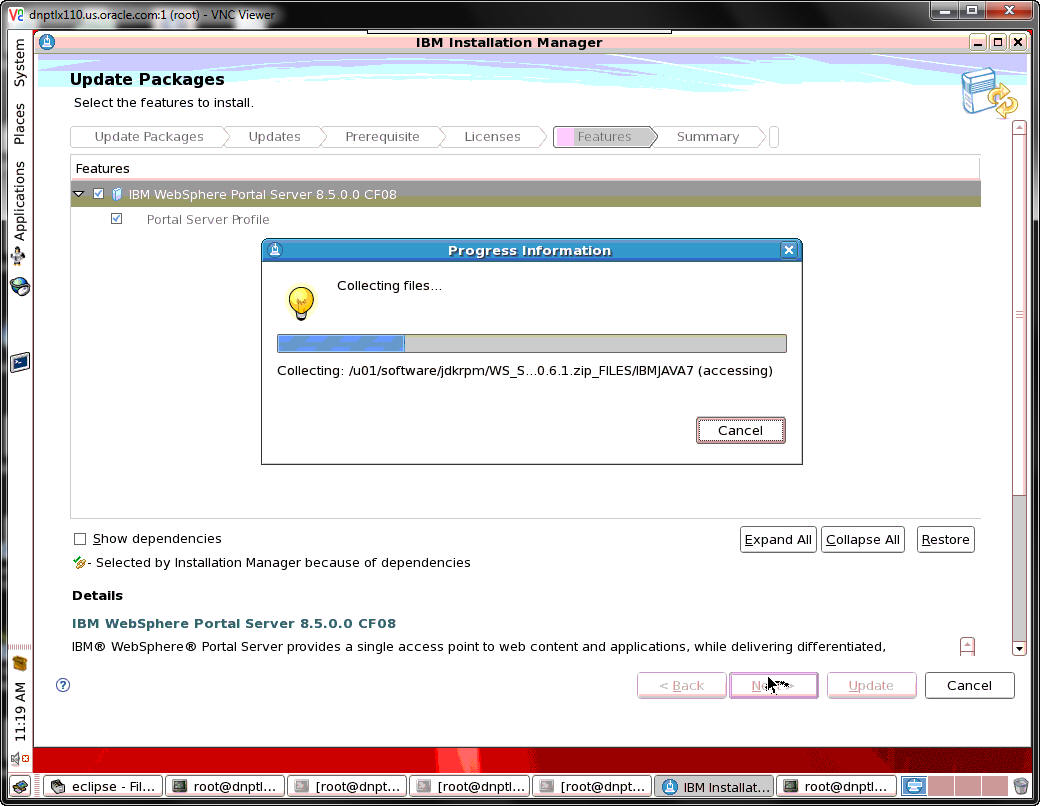The image size is (1040, 806).
Task: Click the Update button
Action: click(x=871, y=685)
